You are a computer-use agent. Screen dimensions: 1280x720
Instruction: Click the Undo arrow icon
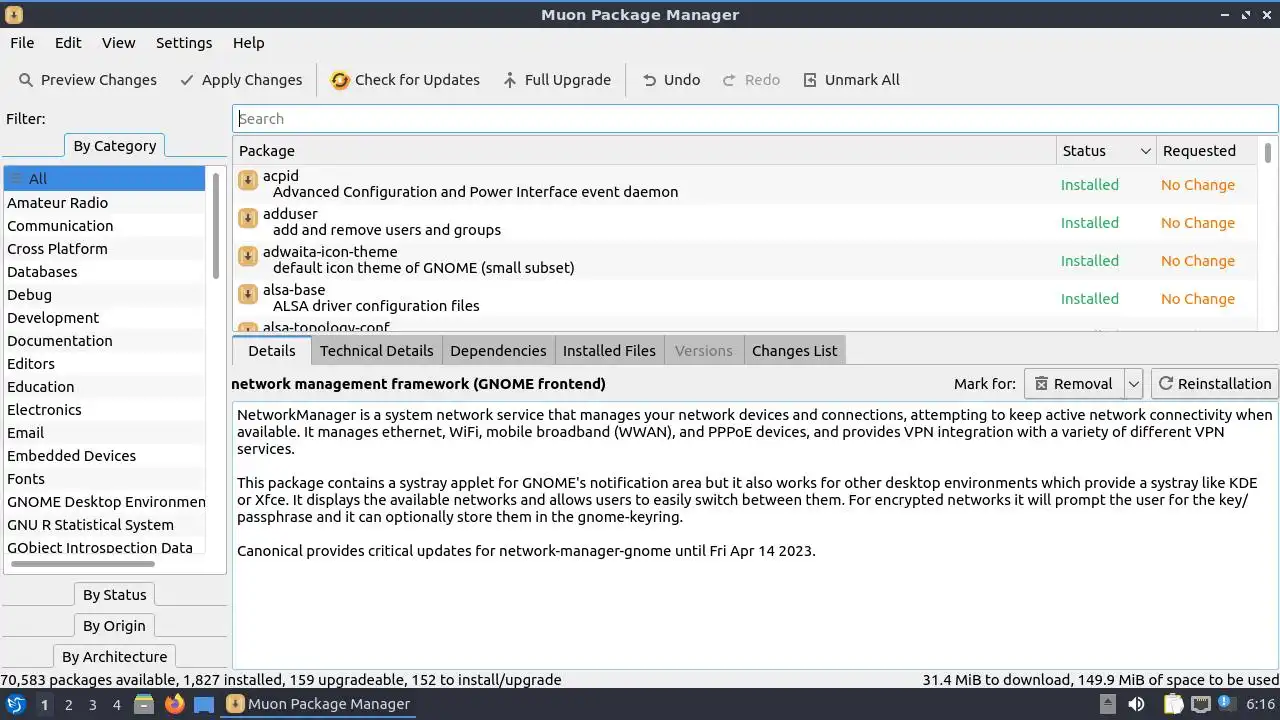coord(650,80)
